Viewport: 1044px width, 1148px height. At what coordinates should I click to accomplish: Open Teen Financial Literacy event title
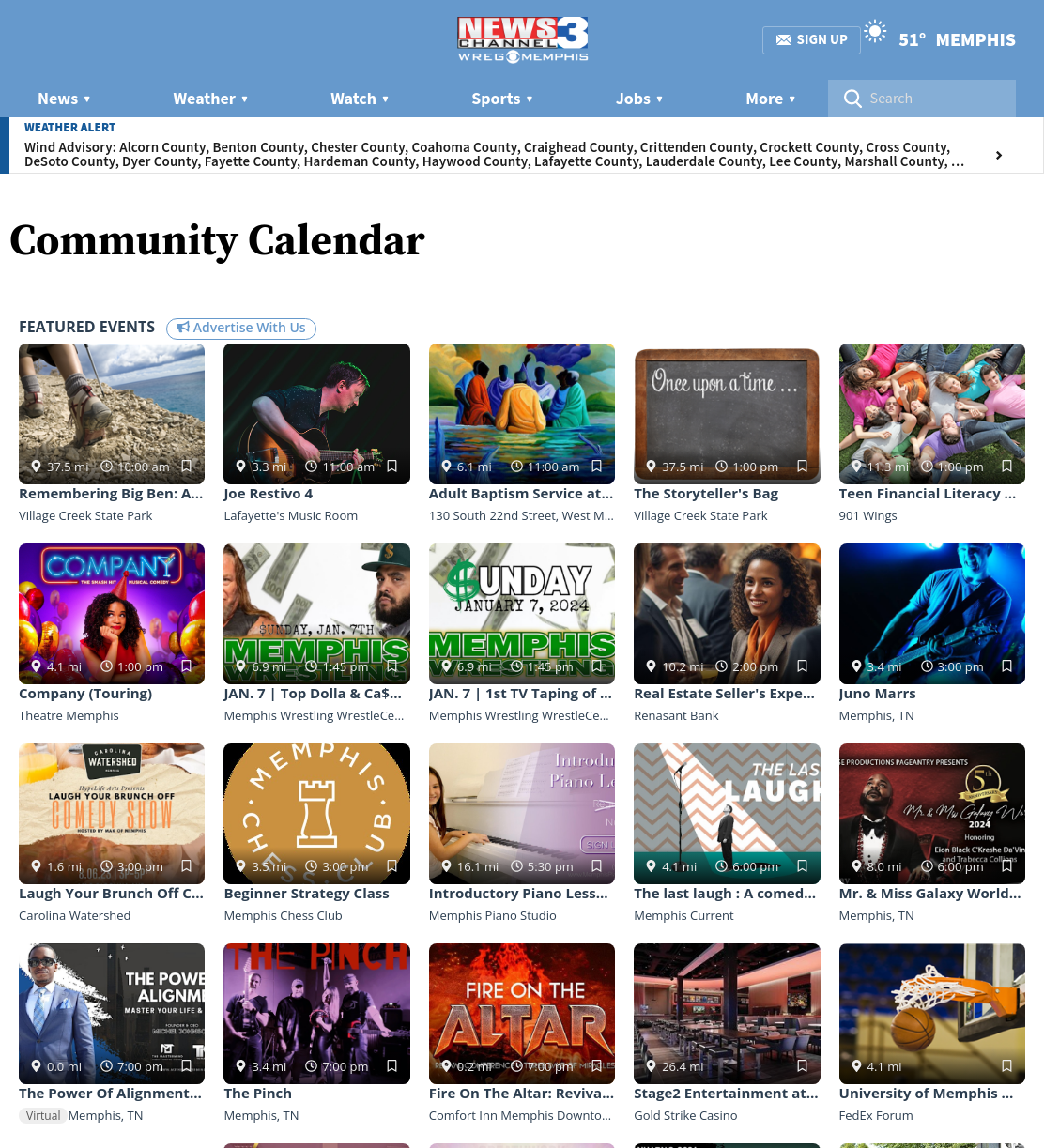928,494
